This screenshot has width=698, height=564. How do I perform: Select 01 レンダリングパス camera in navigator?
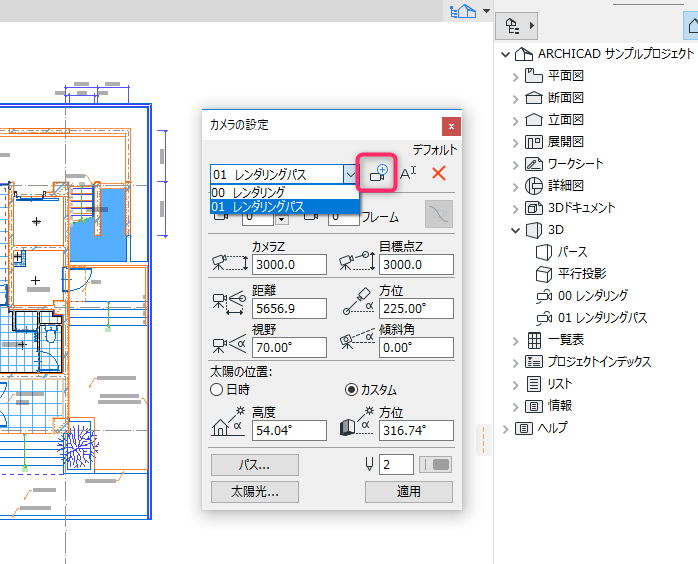(x=602, y=318)
